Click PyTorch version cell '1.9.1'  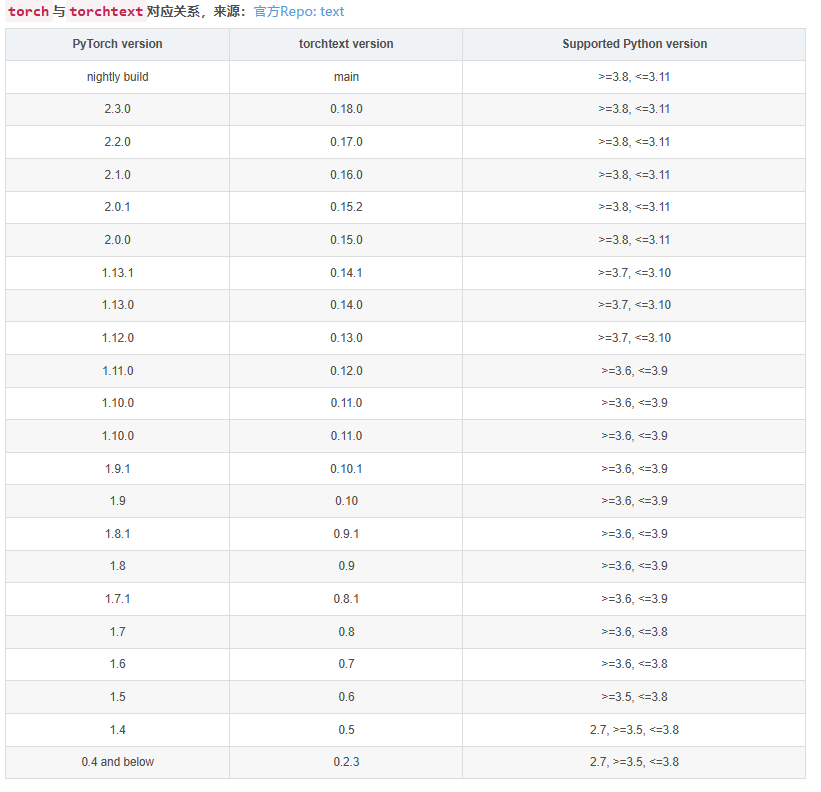(x=117, y=468)
